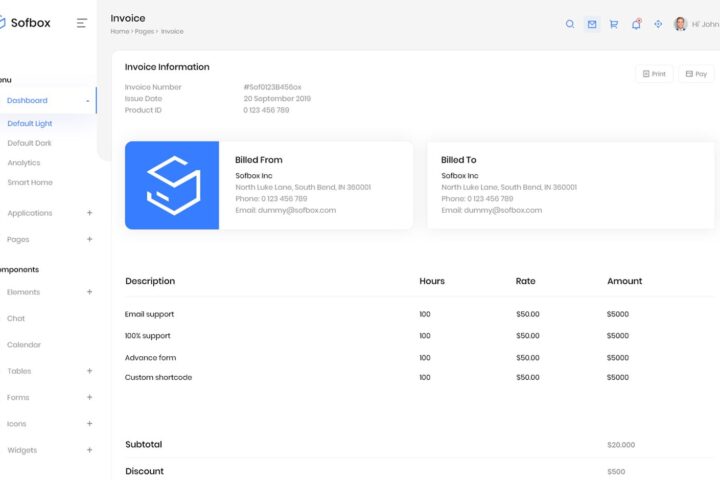
Task: Click the Sofbox logo in sidebar
Action: [x=26, y=23]
